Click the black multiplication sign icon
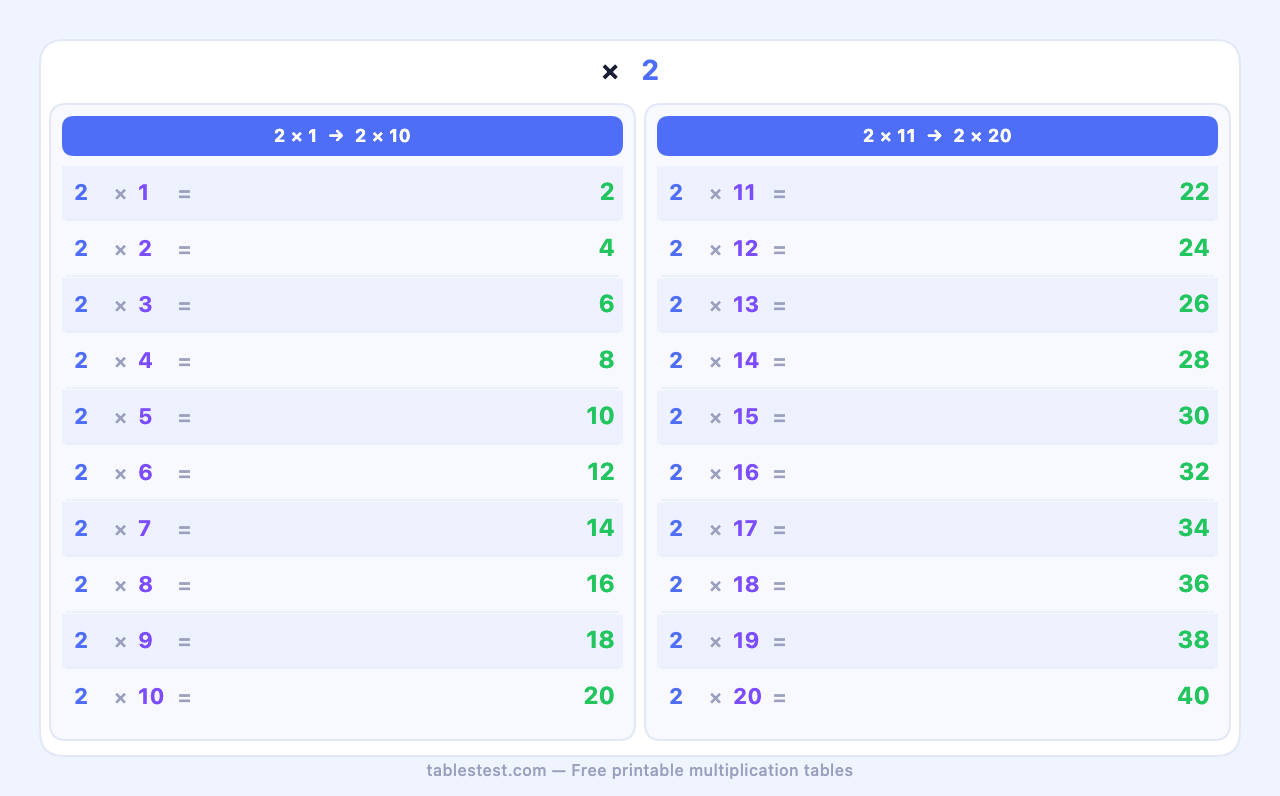 [610, 71]
